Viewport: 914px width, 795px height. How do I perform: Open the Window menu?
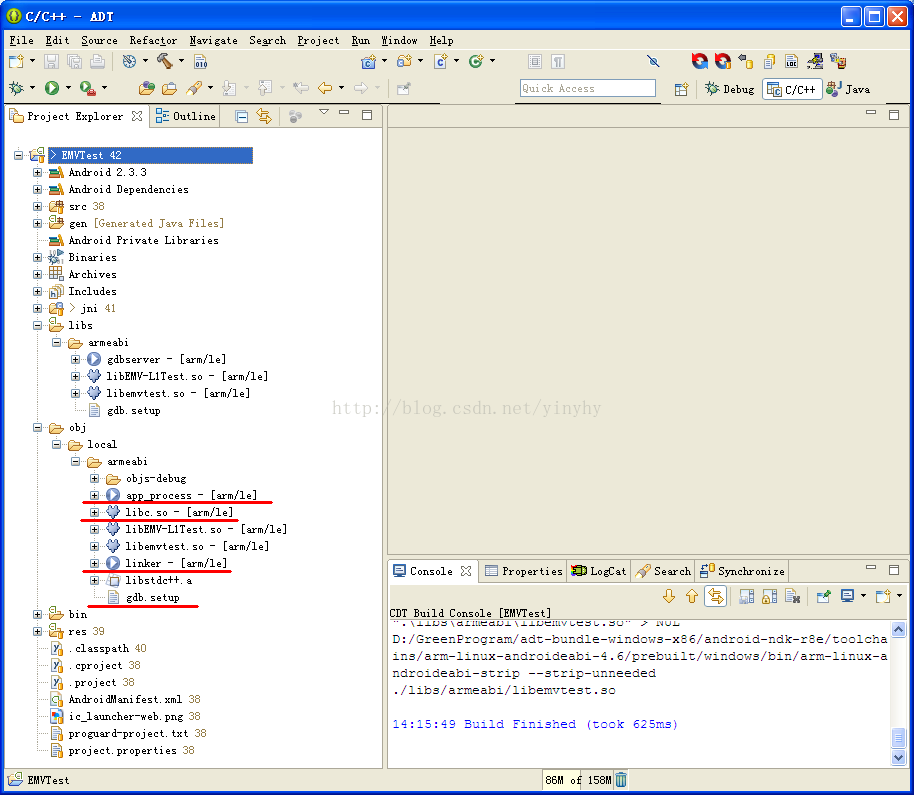[x=399, y=40]
